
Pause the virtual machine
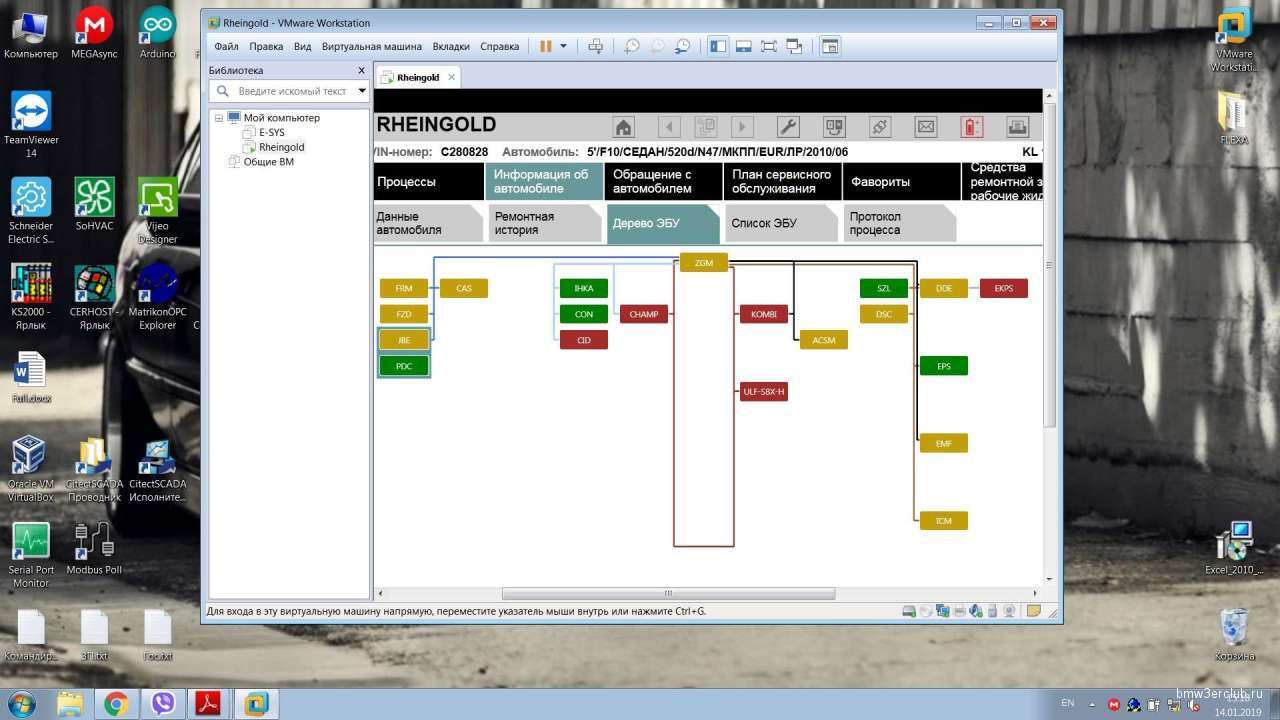pyautogui.click(x=546, y=46)
